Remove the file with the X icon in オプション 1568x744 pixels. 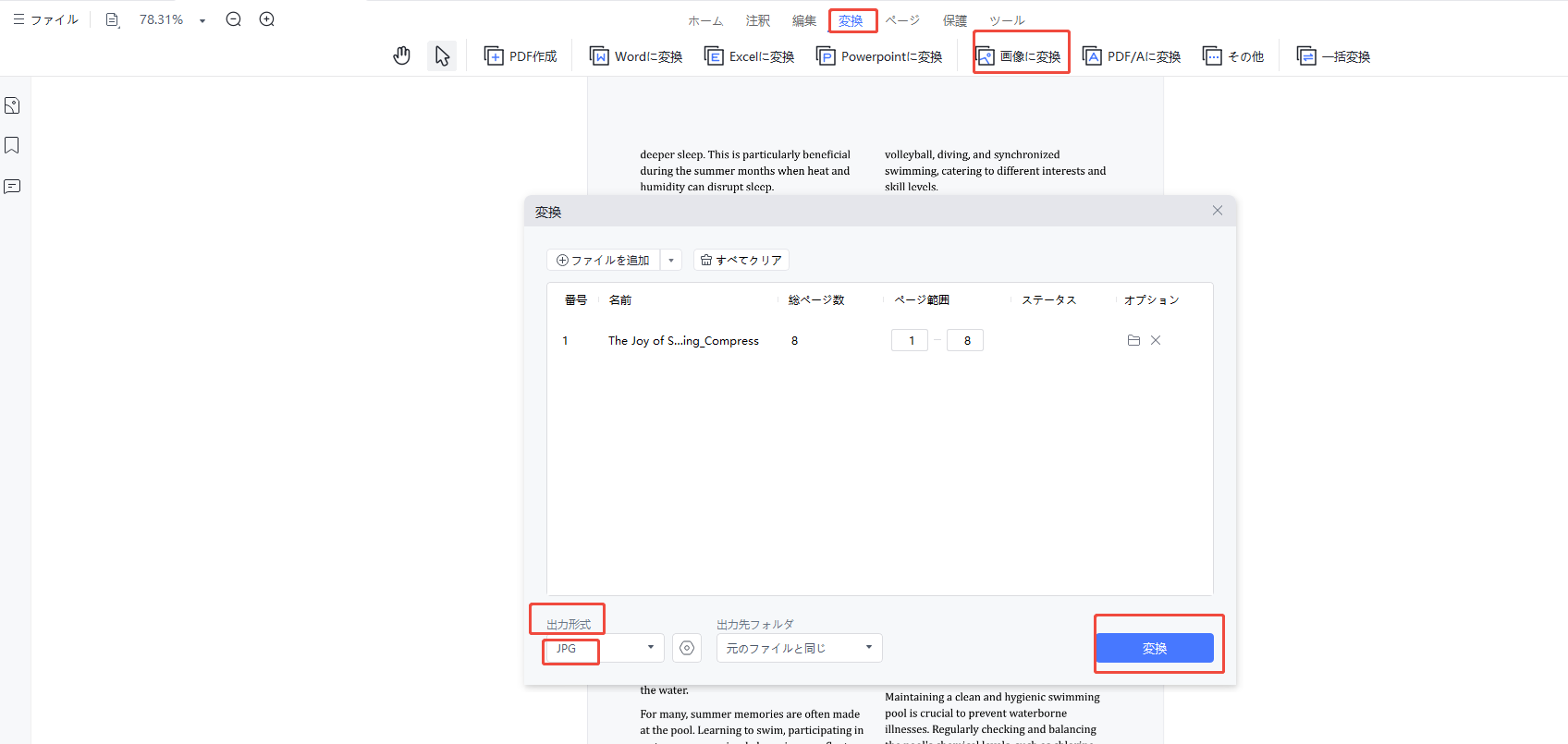coord(1156,340)
